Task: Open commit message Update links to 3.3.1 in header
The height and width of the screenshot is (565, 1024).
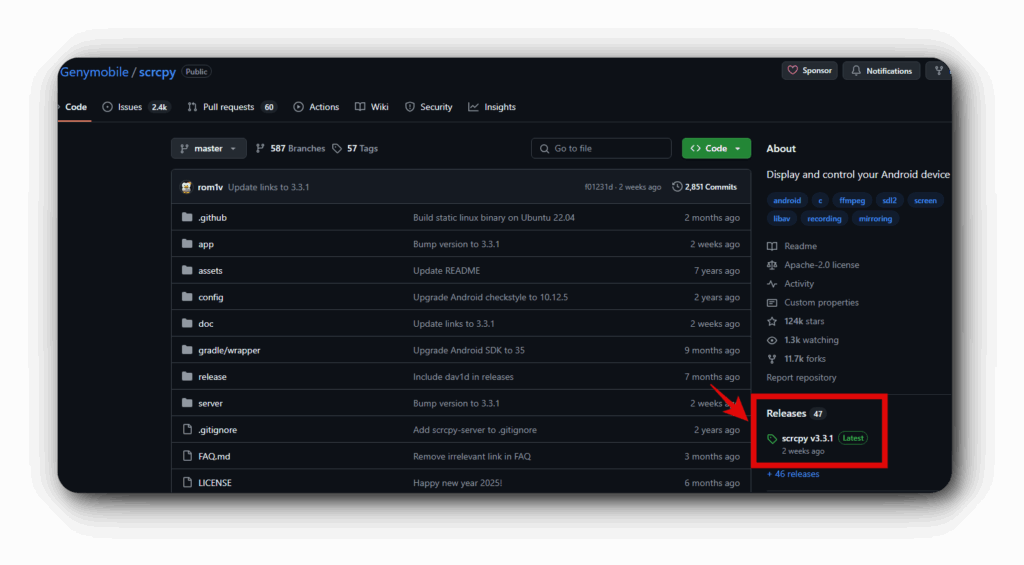Action: pyautogui.click(x=268, y=187)
